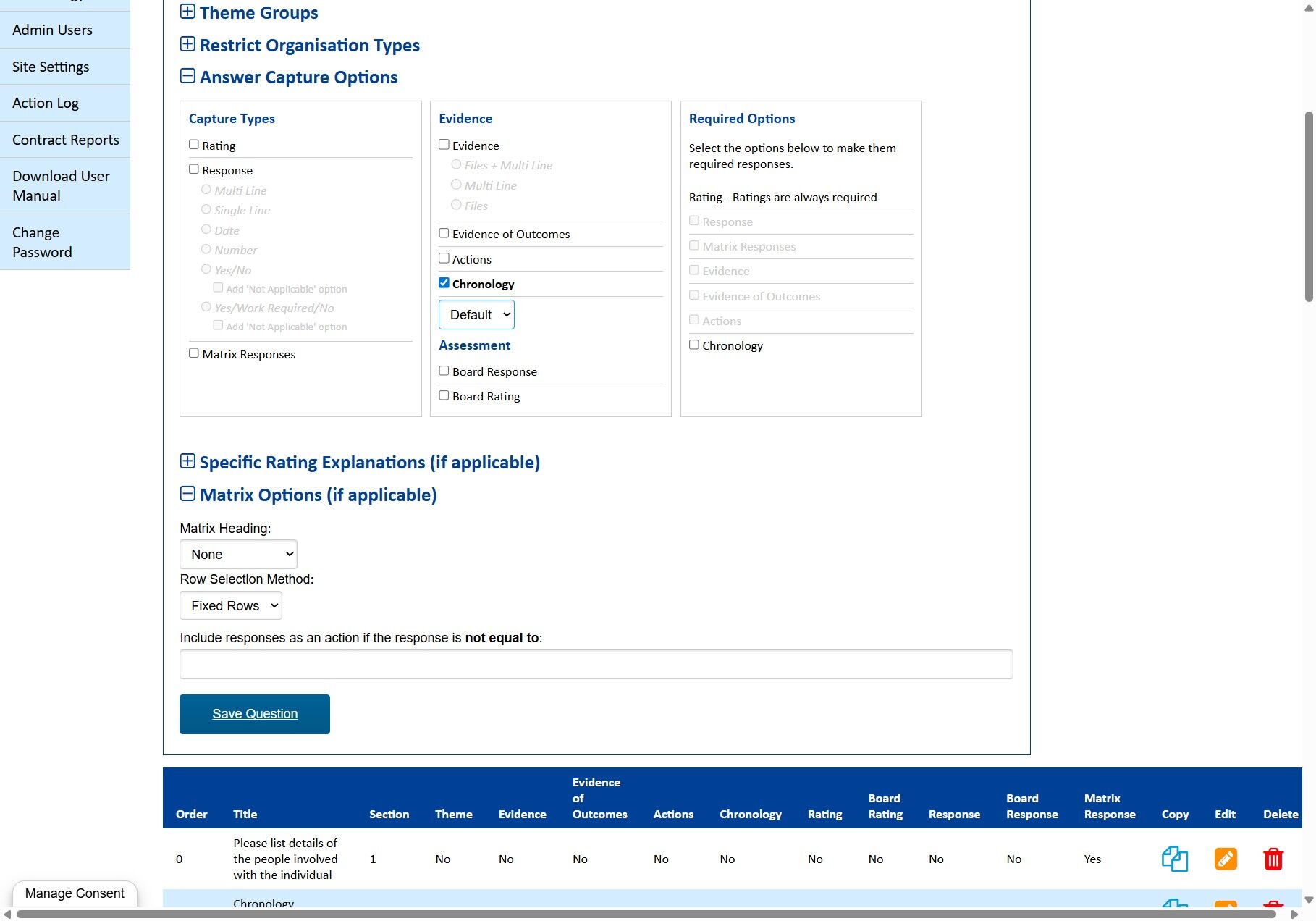Make Chronology required in Required Options
Viewport: 1316px width, 921px height.
[x=694, y=345]
